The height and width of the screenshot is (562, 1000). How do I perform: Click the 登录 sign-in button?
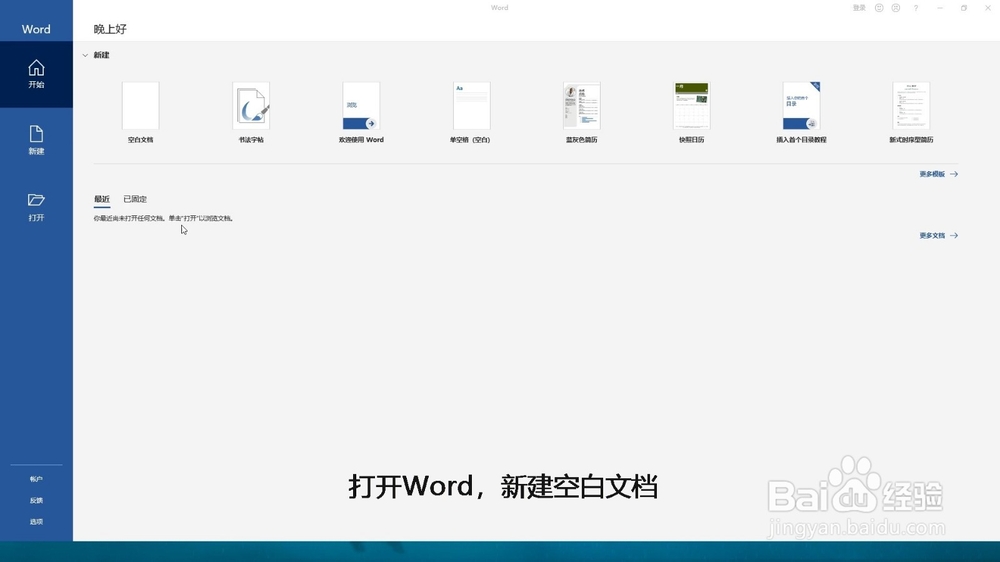[859, 8]
